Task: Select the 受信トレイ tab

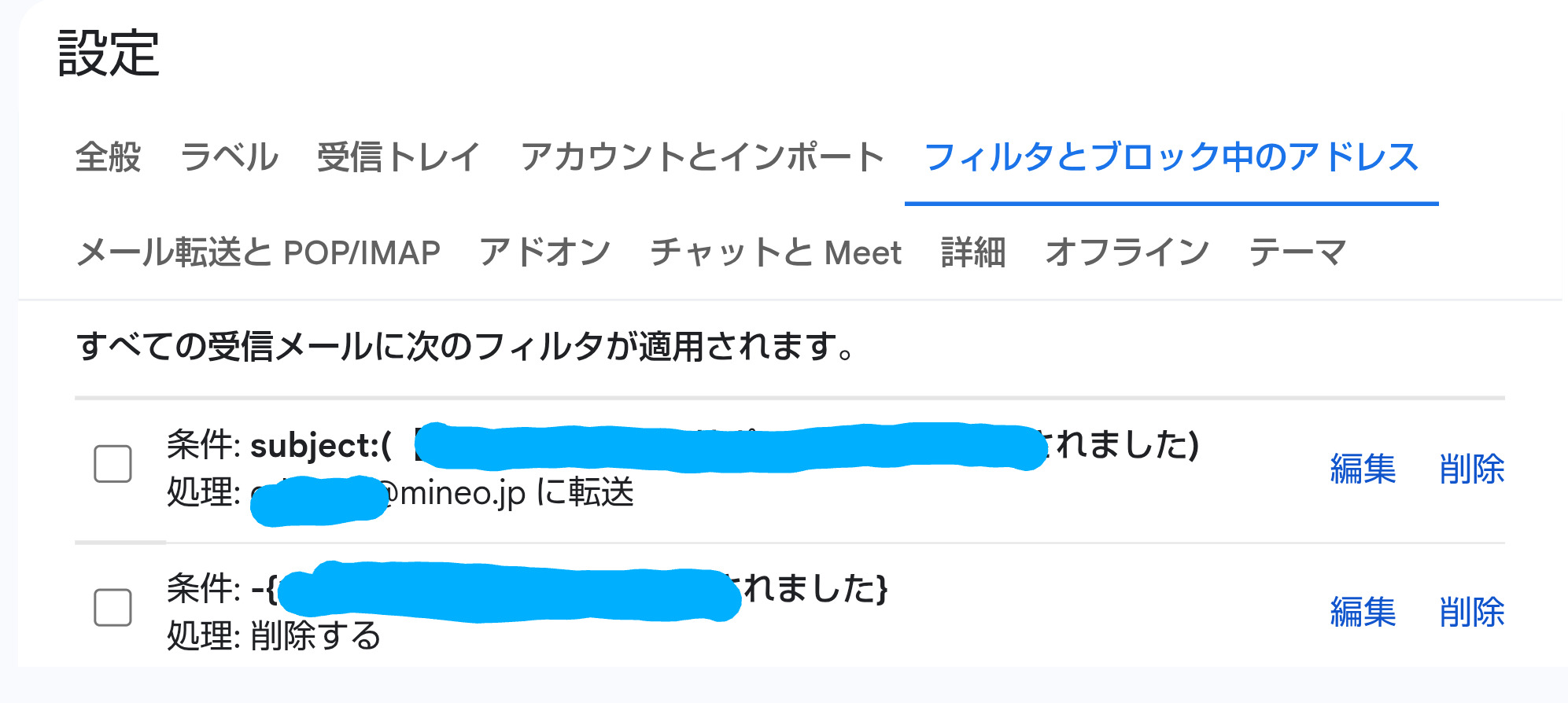Action: tap(398, 157)
